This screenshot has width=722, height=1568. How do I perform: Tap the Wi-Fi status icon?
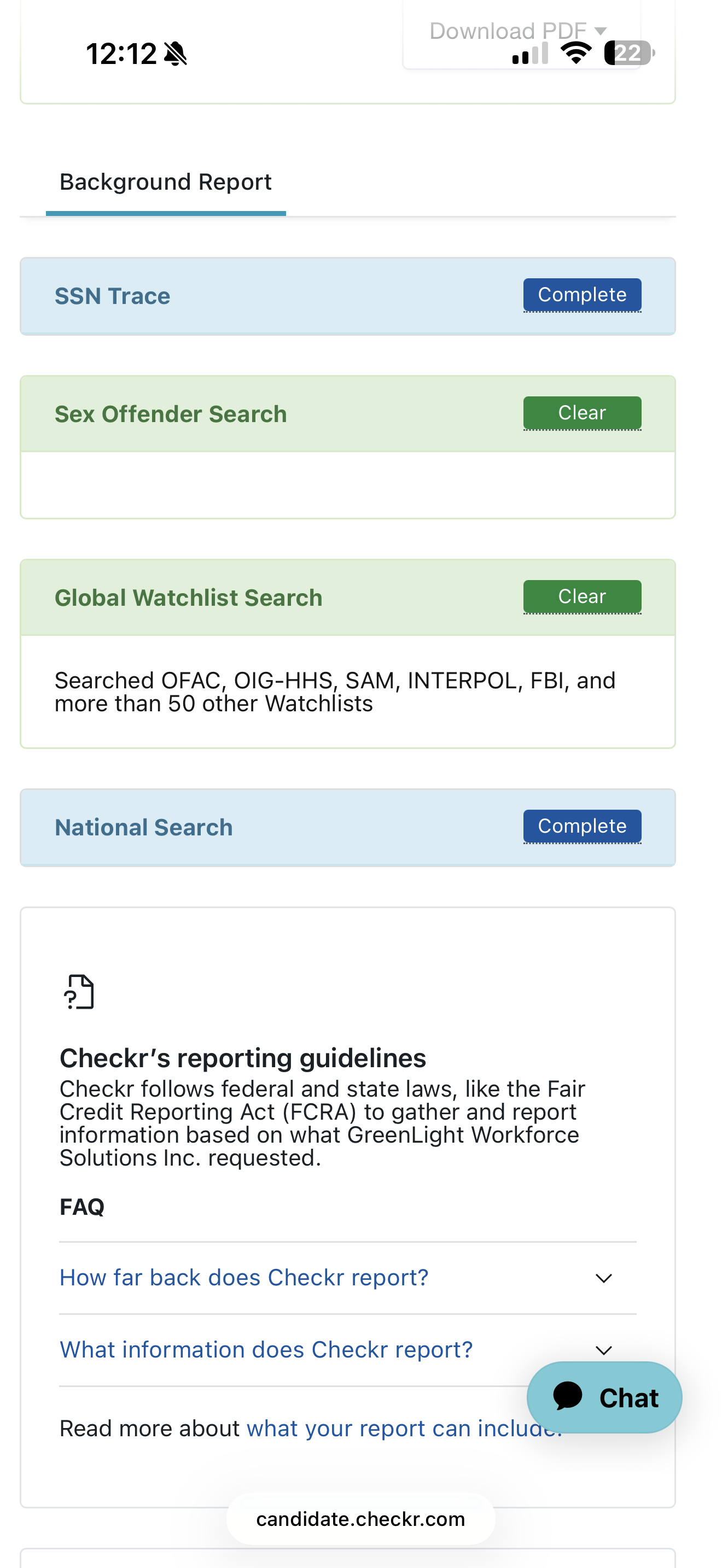click(x=575, y=53)
